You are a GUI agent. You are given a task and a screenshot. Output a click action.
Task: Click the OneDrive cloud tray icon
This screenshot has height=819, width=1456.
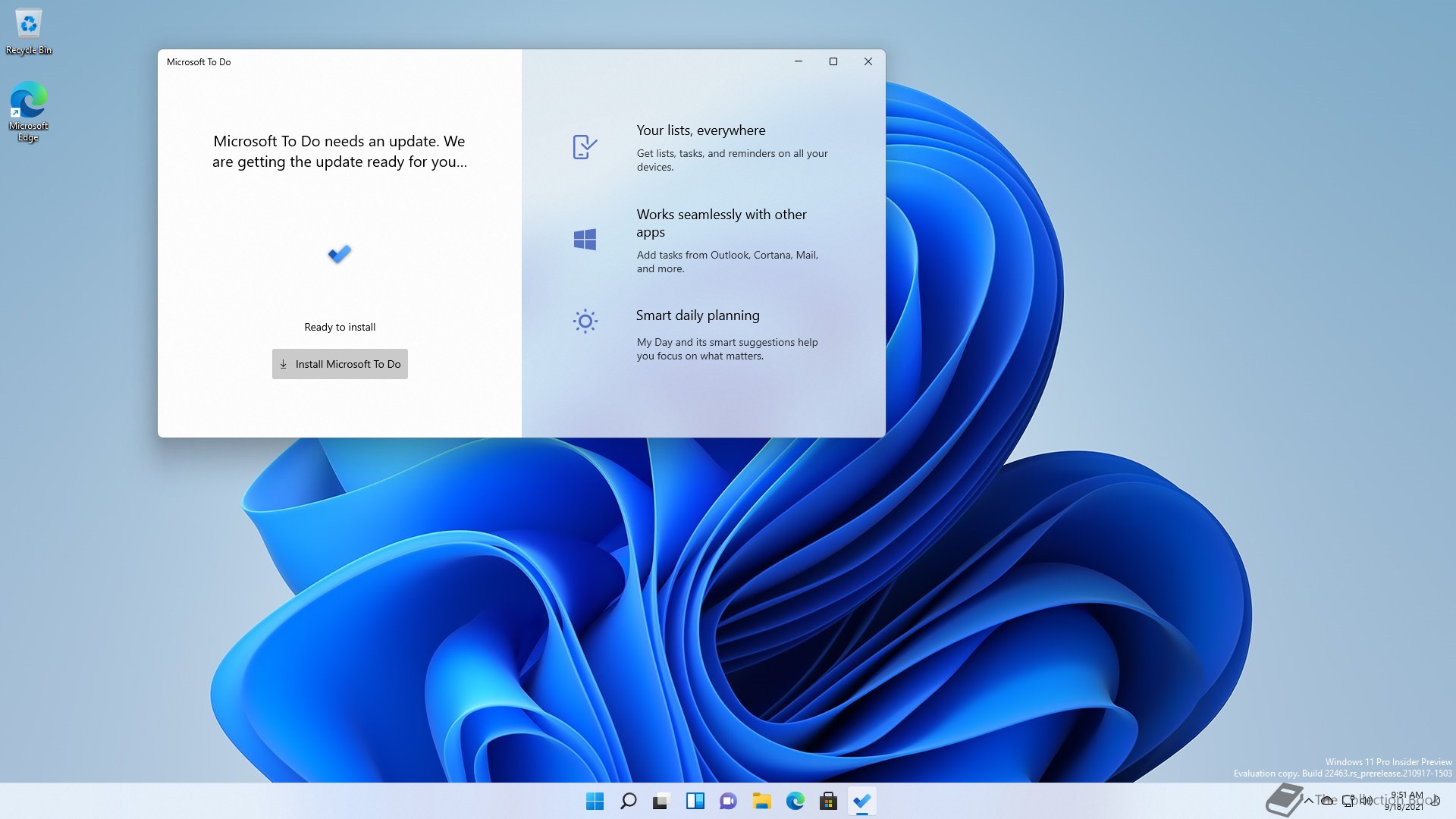pyautogui.click(x=1328, y=801)
